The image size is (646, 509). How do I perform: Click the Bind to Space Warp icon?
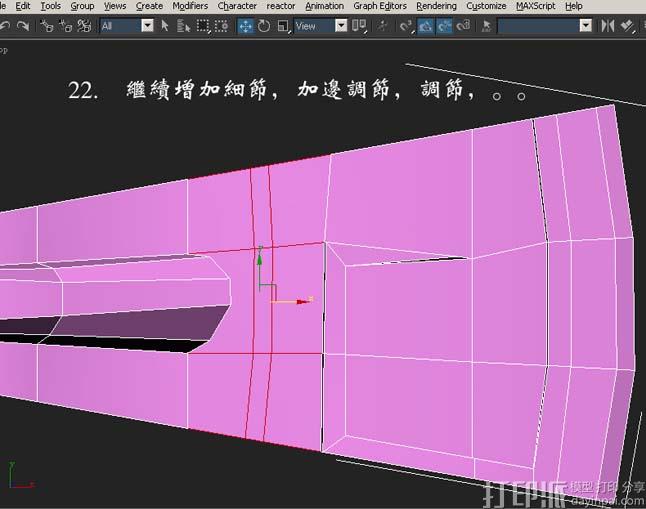pos(84,26)
